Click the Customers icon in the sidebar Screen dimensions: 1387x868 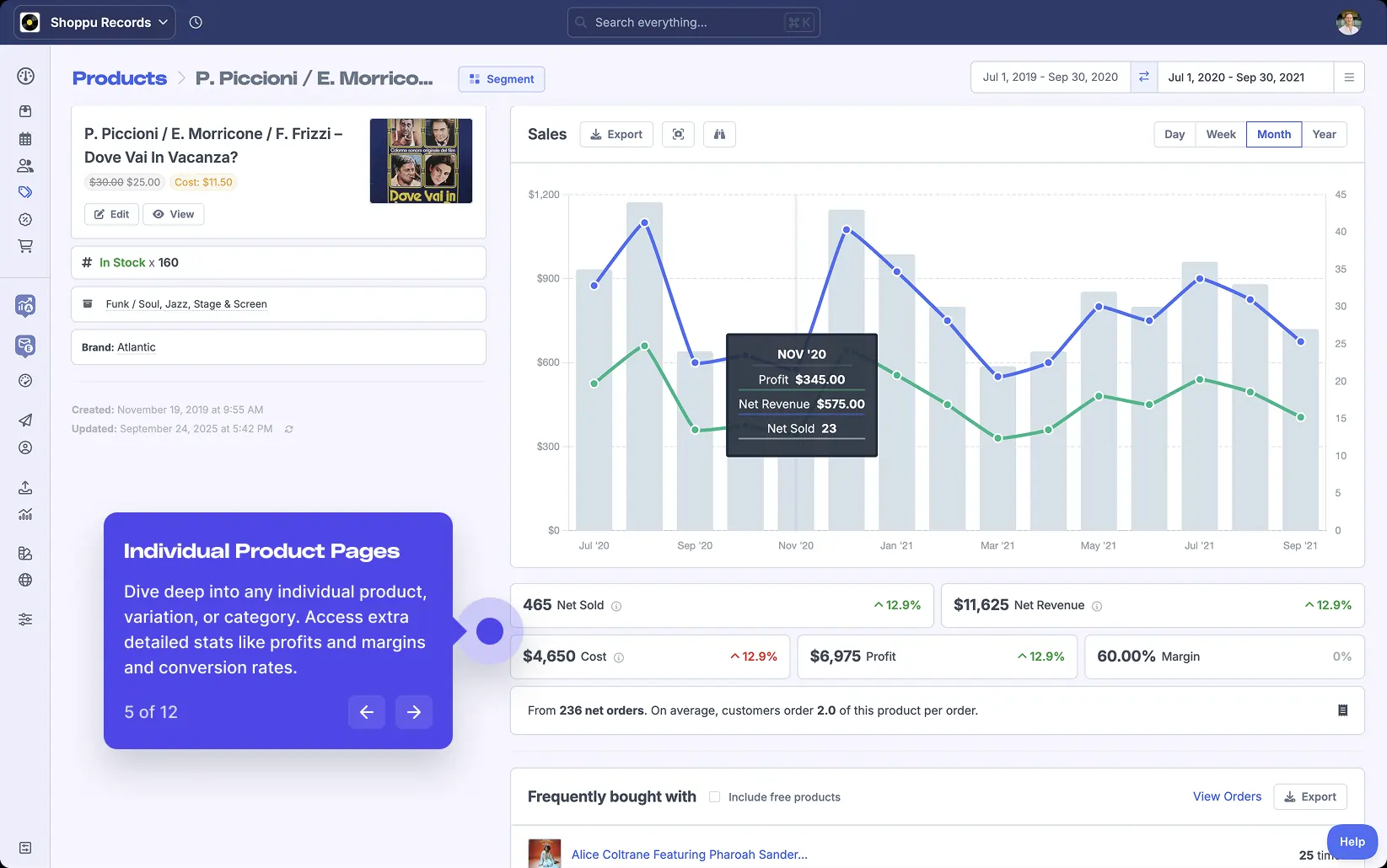point(25,165)
